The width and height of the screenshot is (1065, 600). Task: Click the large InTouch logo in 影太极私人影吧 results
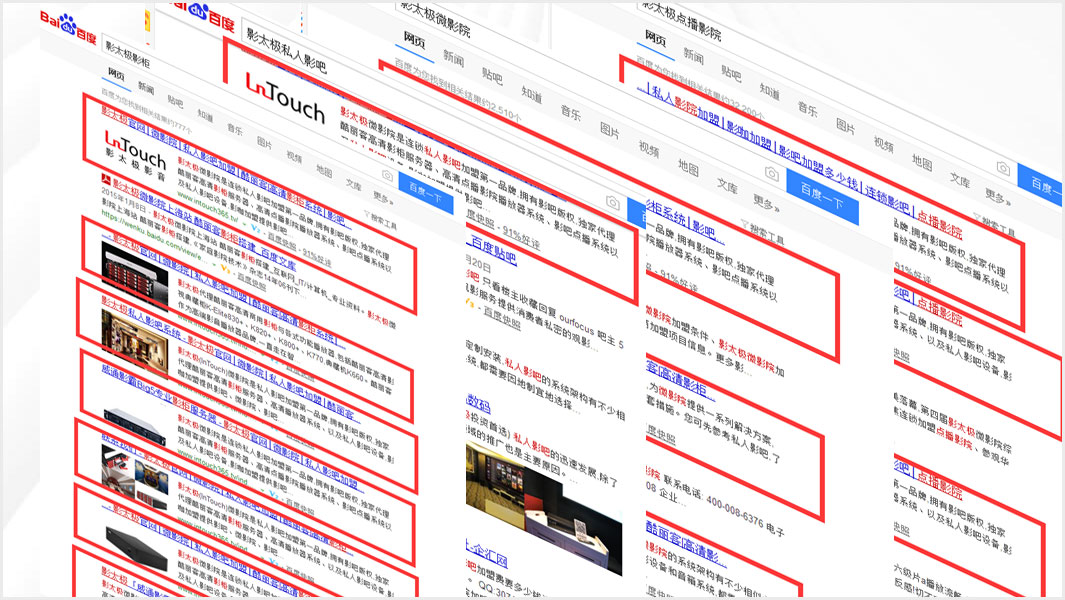click(286, 98)
